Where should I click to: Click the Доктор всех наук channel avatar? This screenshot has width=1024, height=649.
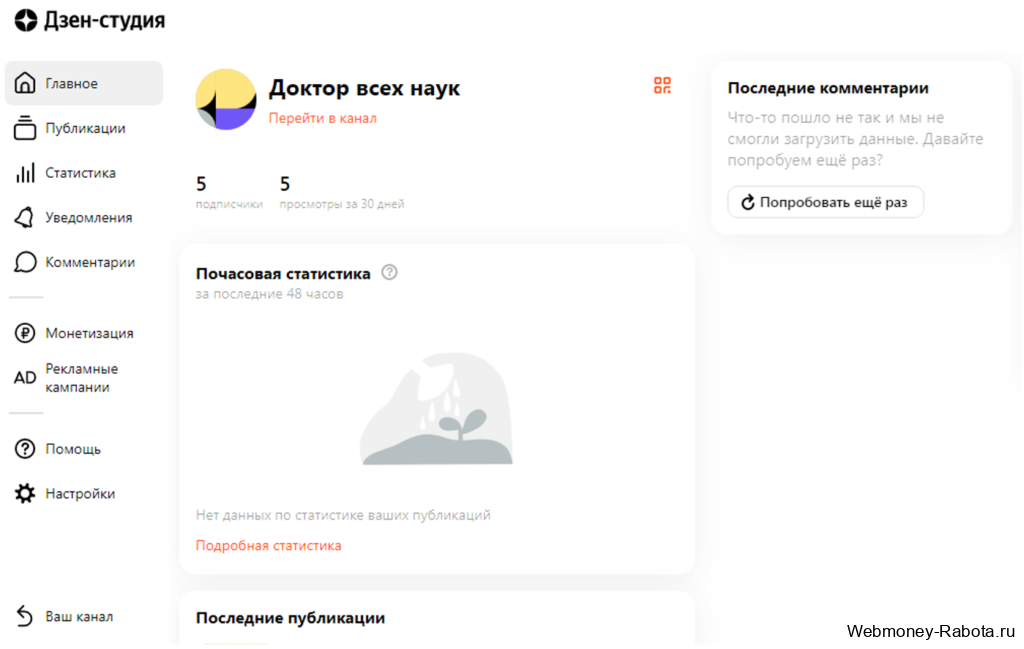tap(226, 99)
